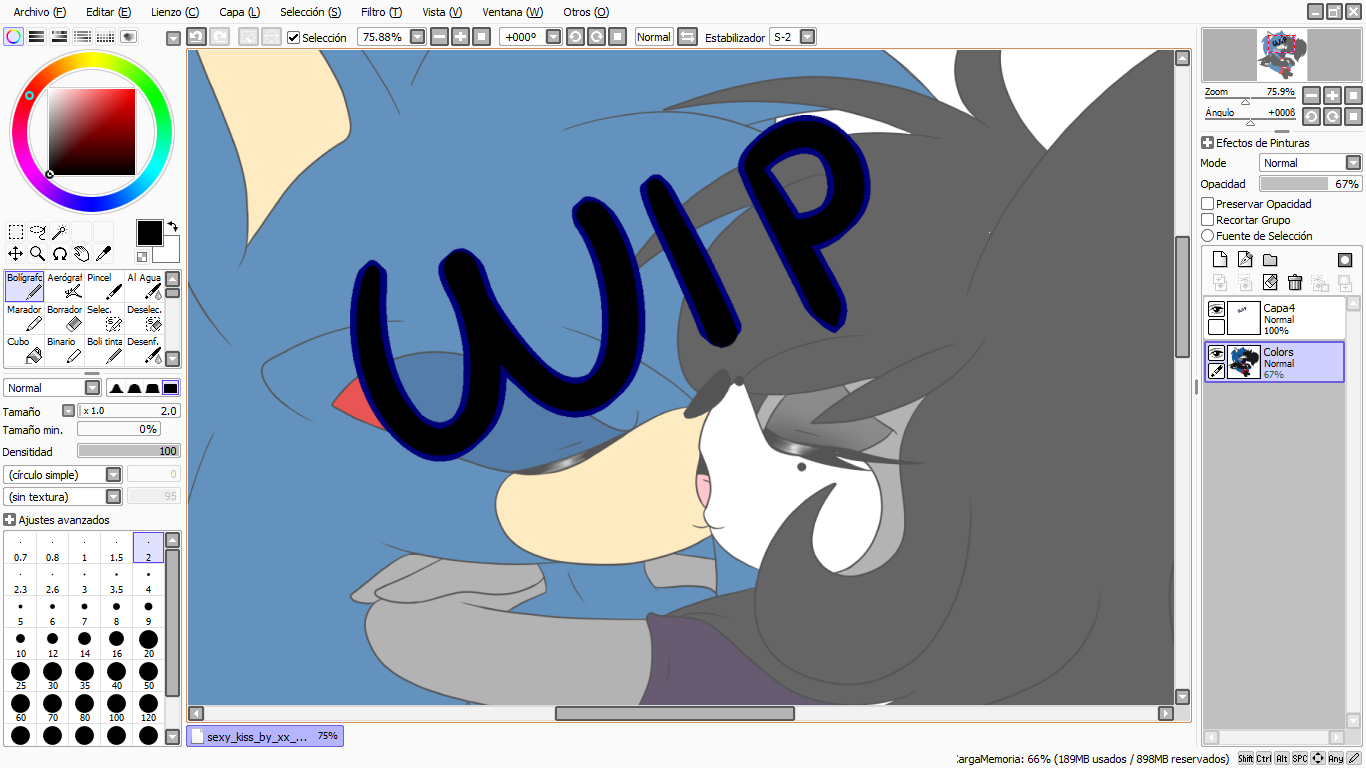
Task: Choose the Cubo bucket fill tool
Action: 24,350
